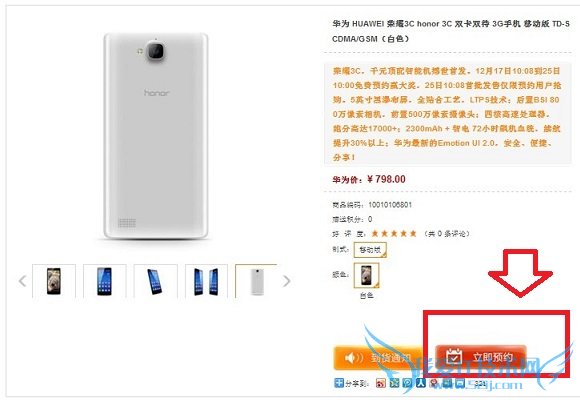Click the calendar icon on reserve button
Image resolution: width=580 pixels, height=400 pixels.
coord(453,357)
